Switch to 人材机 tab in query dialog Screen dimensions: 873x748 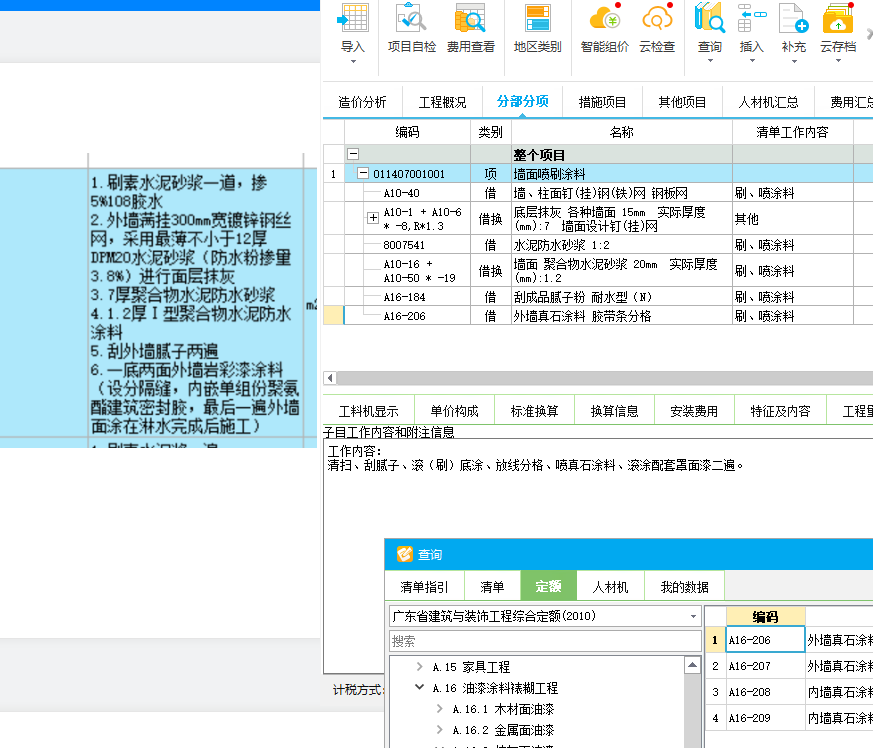610,586
